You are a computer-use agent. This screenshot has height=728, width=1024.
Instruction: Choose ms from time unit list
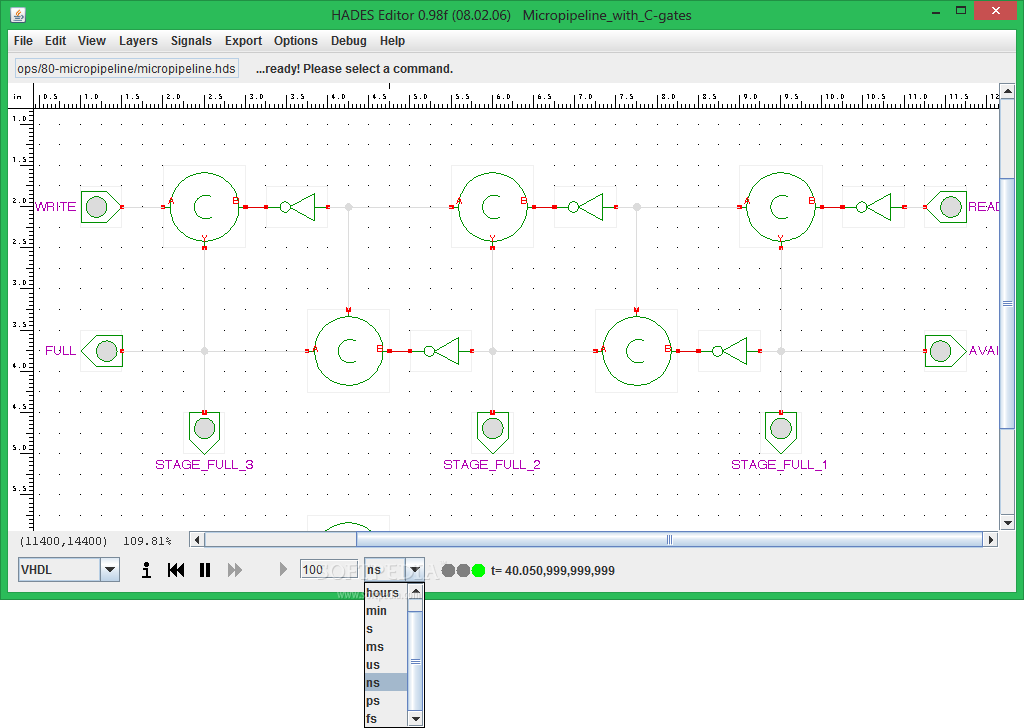(x=385, y=646)
